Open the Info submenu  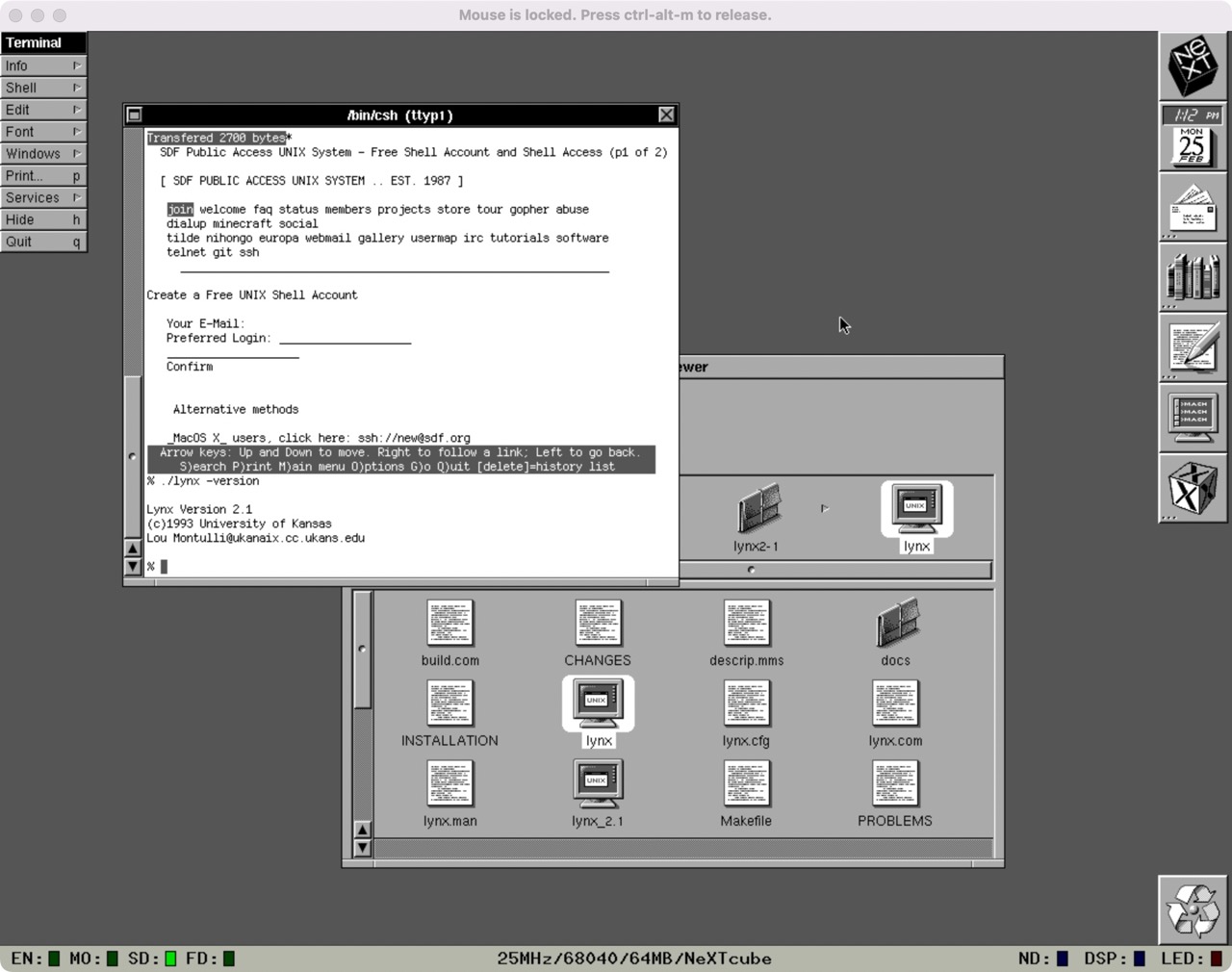pyautogui.click(x=43, y=65)
